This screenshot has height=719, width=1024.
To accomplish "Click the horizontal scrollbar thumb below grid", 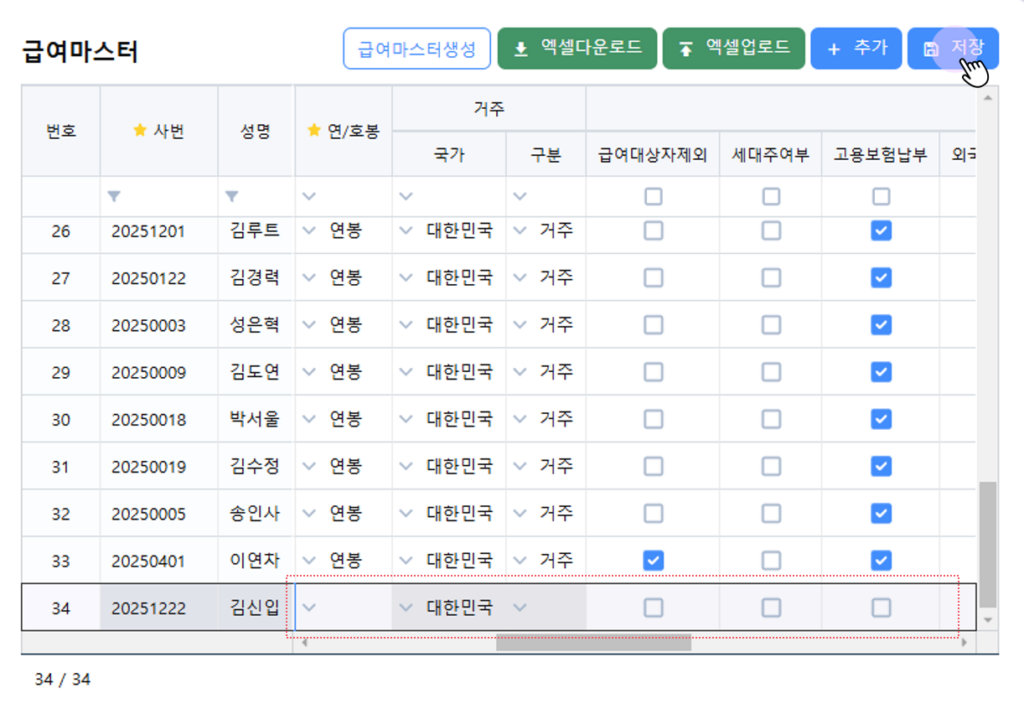I will 593,643.
